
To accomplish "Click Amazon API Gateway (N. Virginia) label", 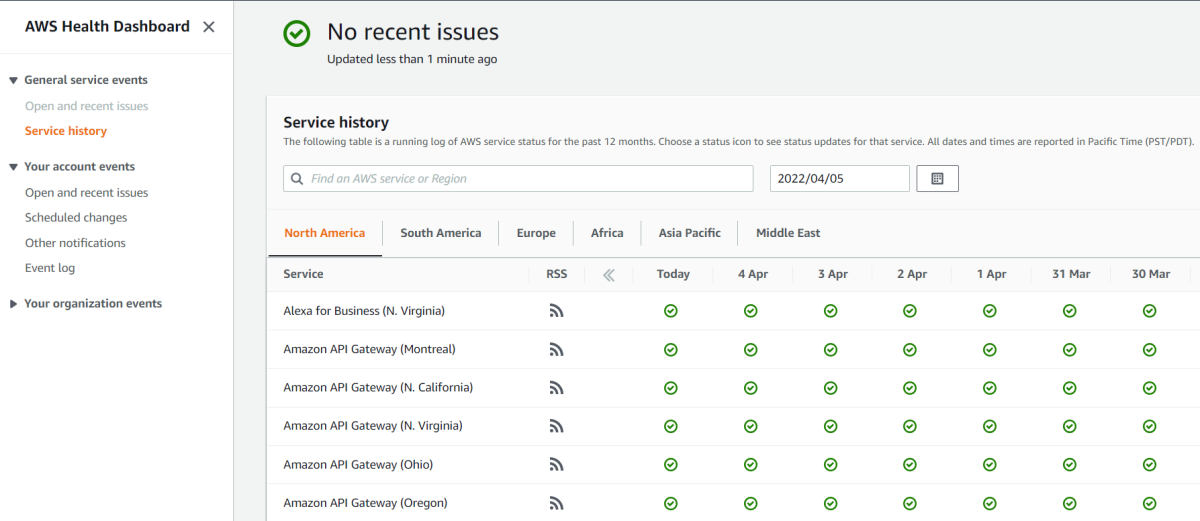I will click(373, 426).
